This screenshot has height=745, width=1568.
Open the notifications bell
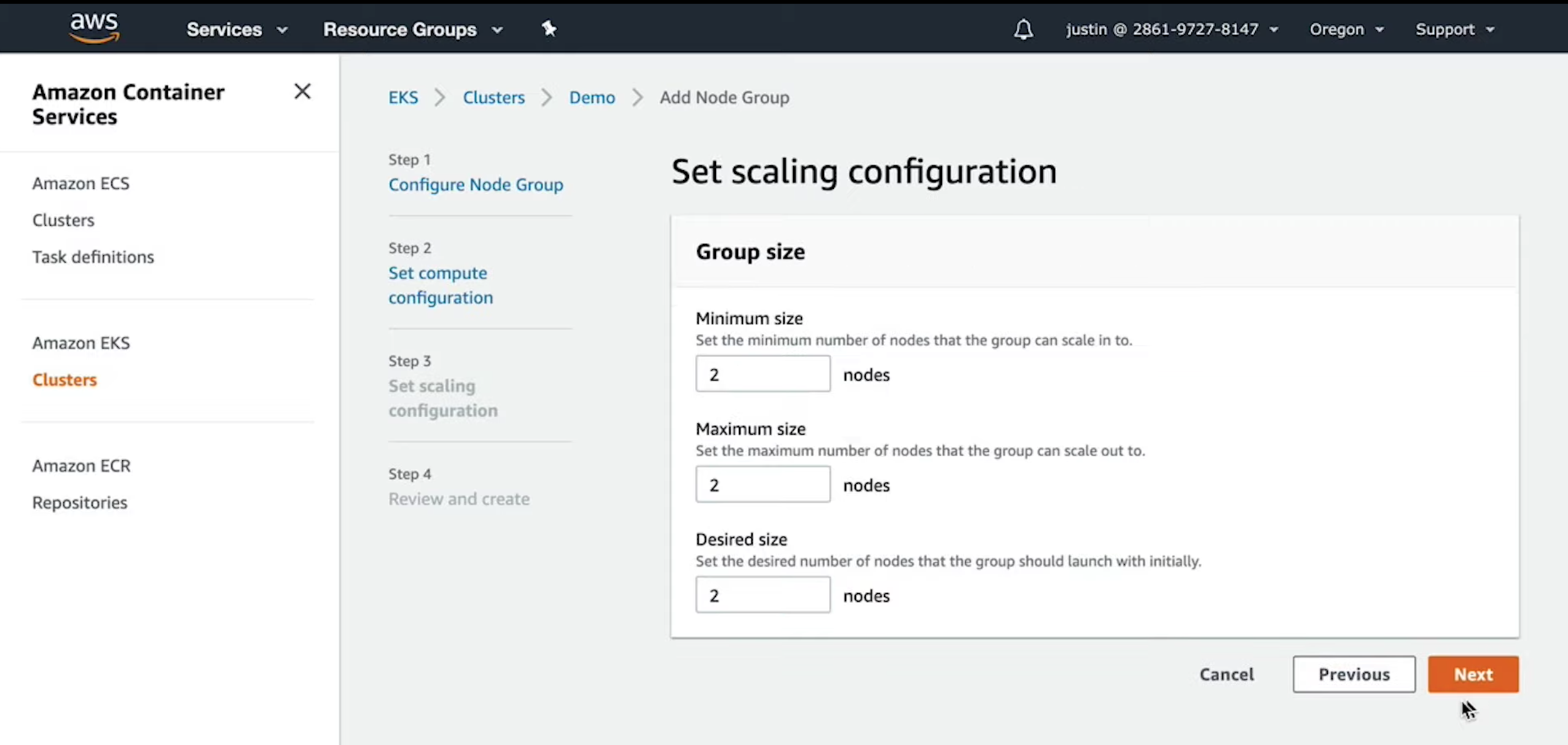click(x=1023, y=29)
